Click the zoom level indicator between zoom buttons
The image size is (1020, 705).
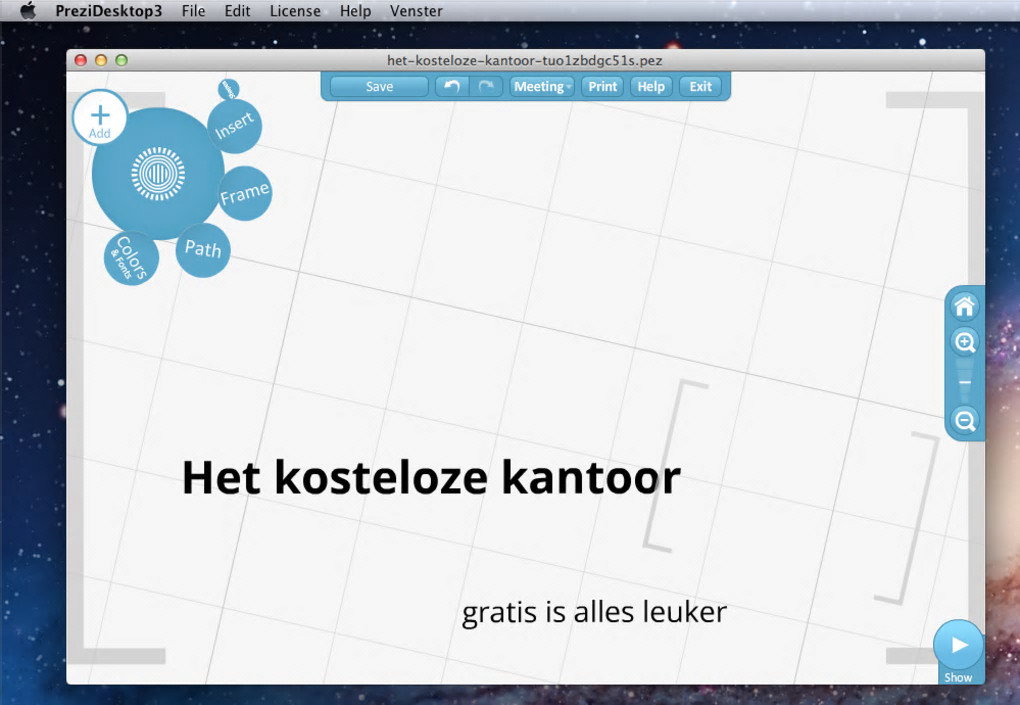pyautogui.click(x=965, y=382)
